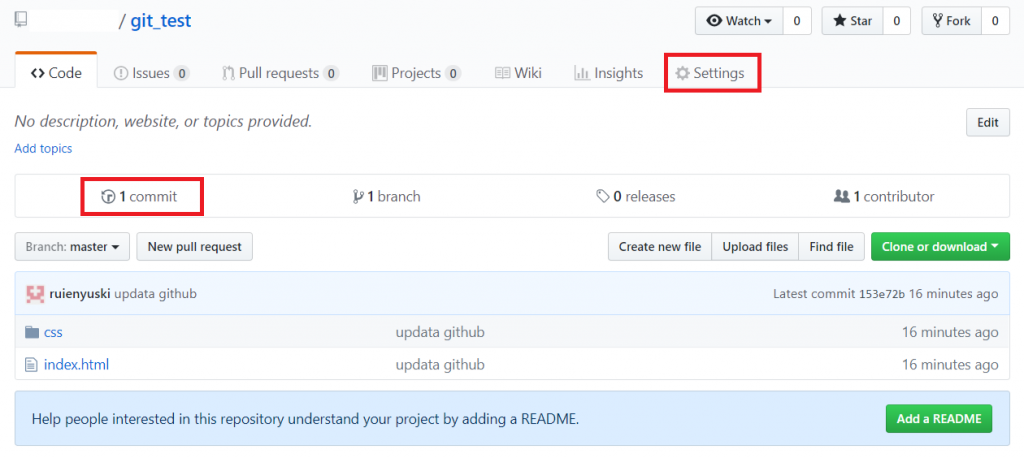Open the css folder
Image resolution: width=1024 pixels, height=458 pixels.
[53, 332]
